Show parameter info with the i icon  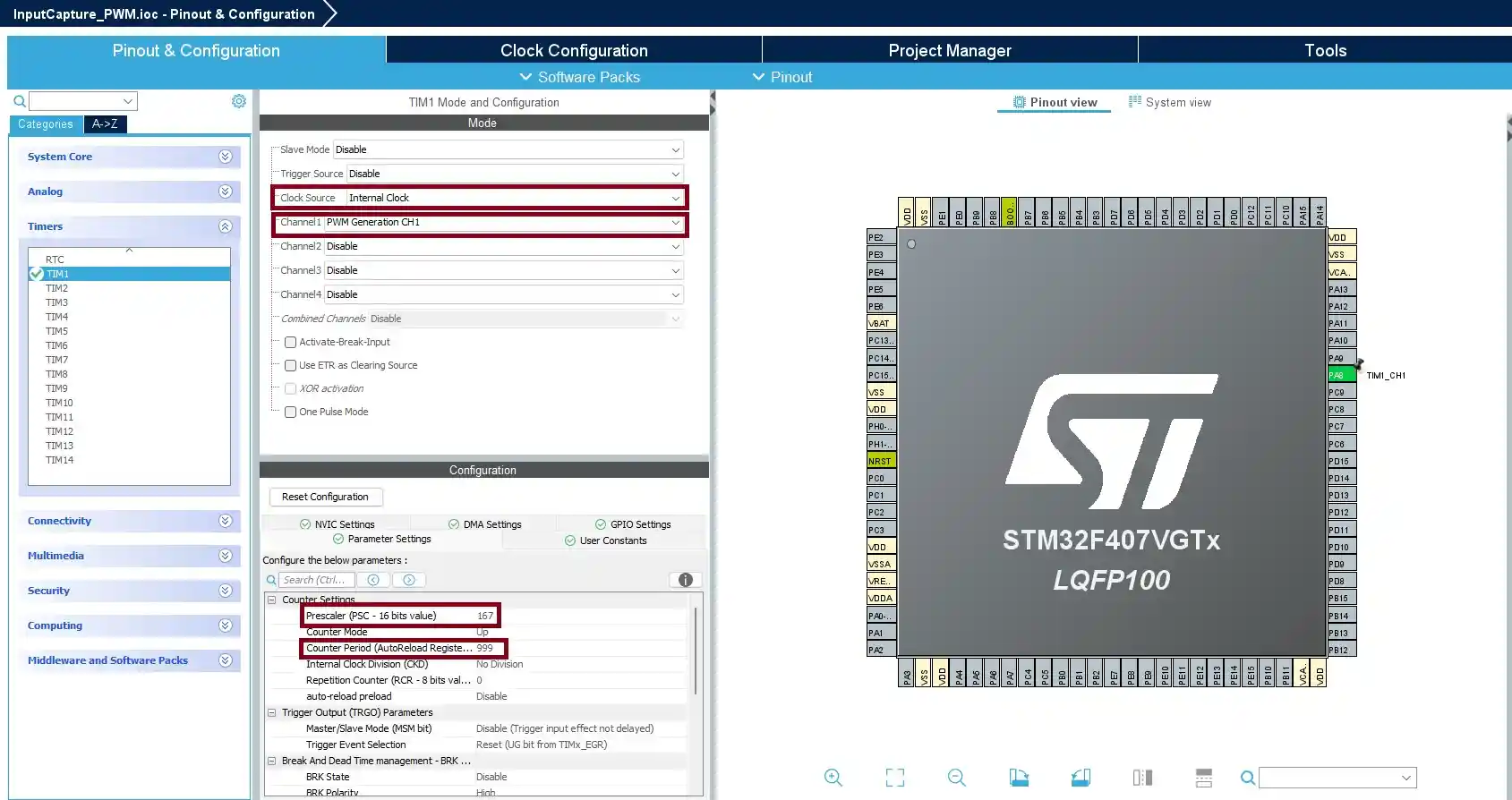686,580
